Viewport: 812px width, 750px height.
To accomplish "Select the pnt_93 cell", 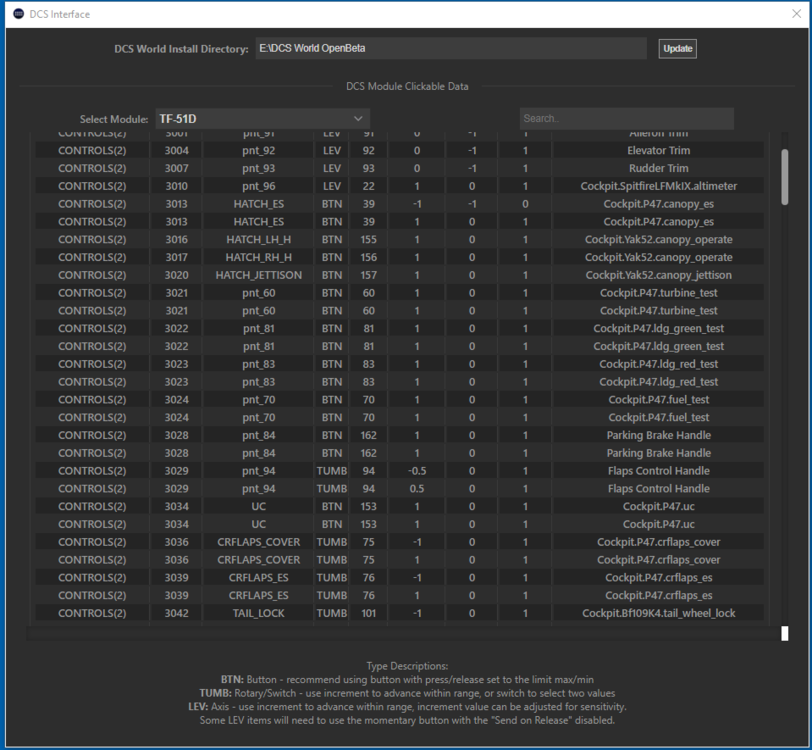I will [258, 168].
